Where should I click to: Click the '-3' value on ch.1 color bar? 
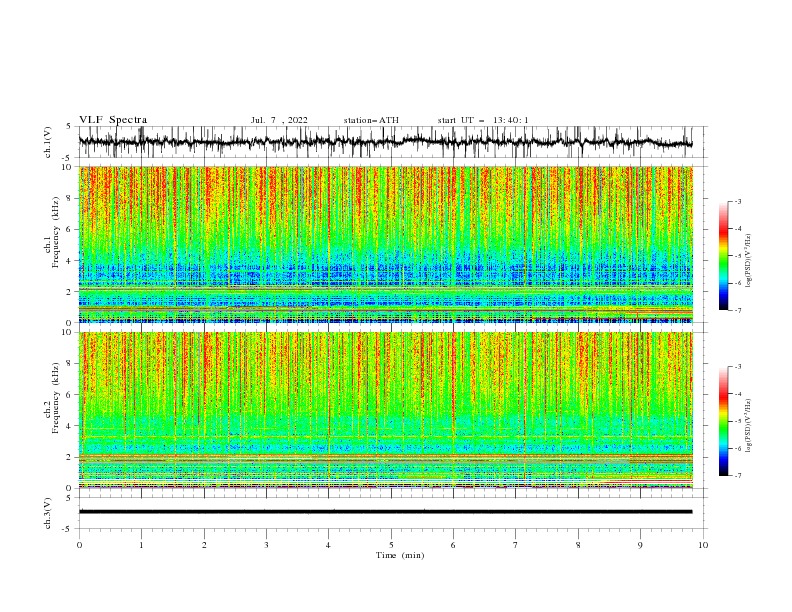[x=737, y=201]
